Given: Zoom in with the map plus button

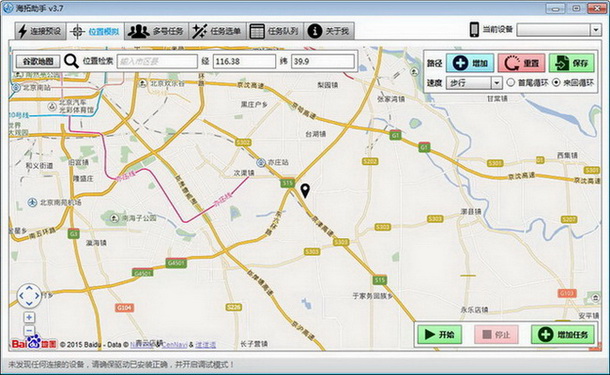Looking at the screenshot, I should pyautogui.click(x=29, y=317).
